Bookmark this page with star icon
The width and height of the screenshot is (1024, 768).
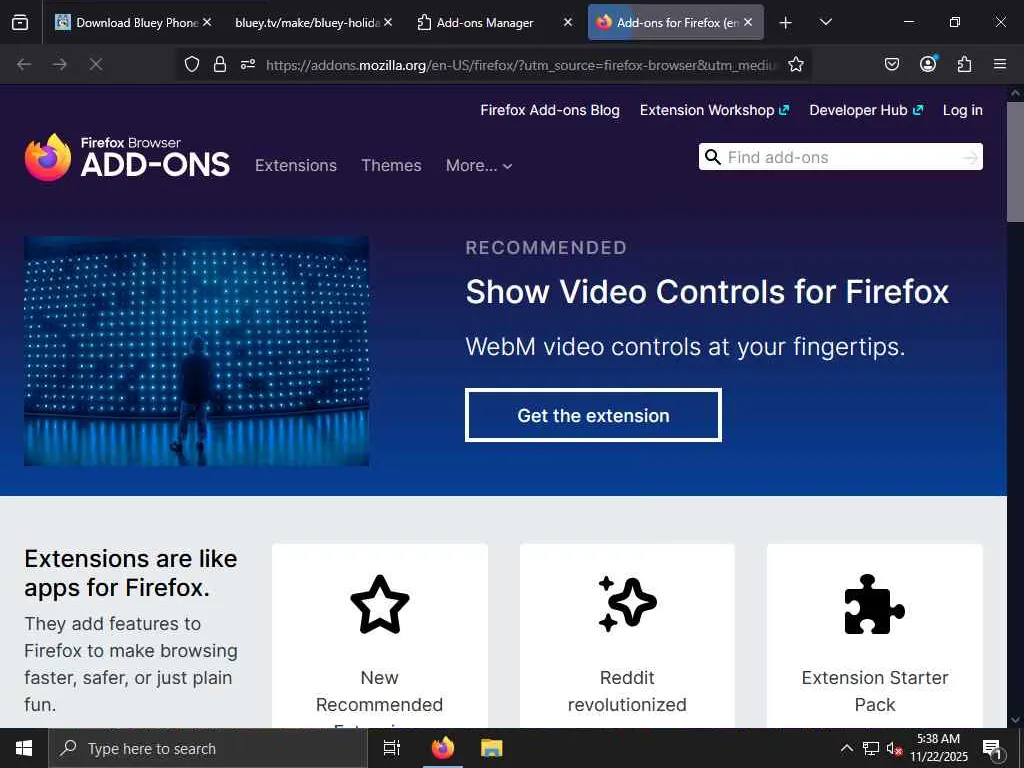click(795, 64)
